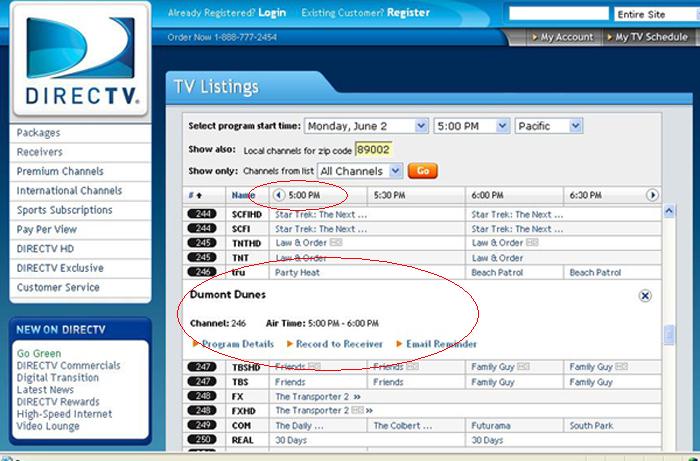
Task: Open Pay Per View sidebar item
Action: click(46, 229)
